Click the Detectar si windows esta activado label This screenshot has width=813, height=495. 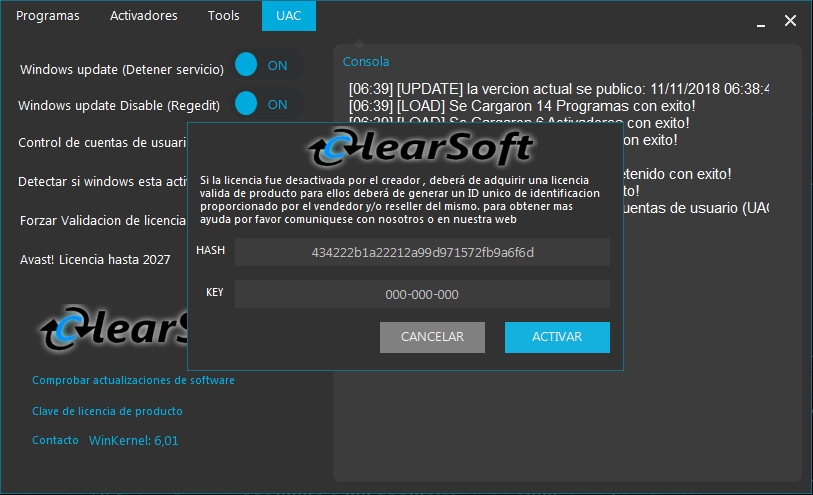point(103,181)
